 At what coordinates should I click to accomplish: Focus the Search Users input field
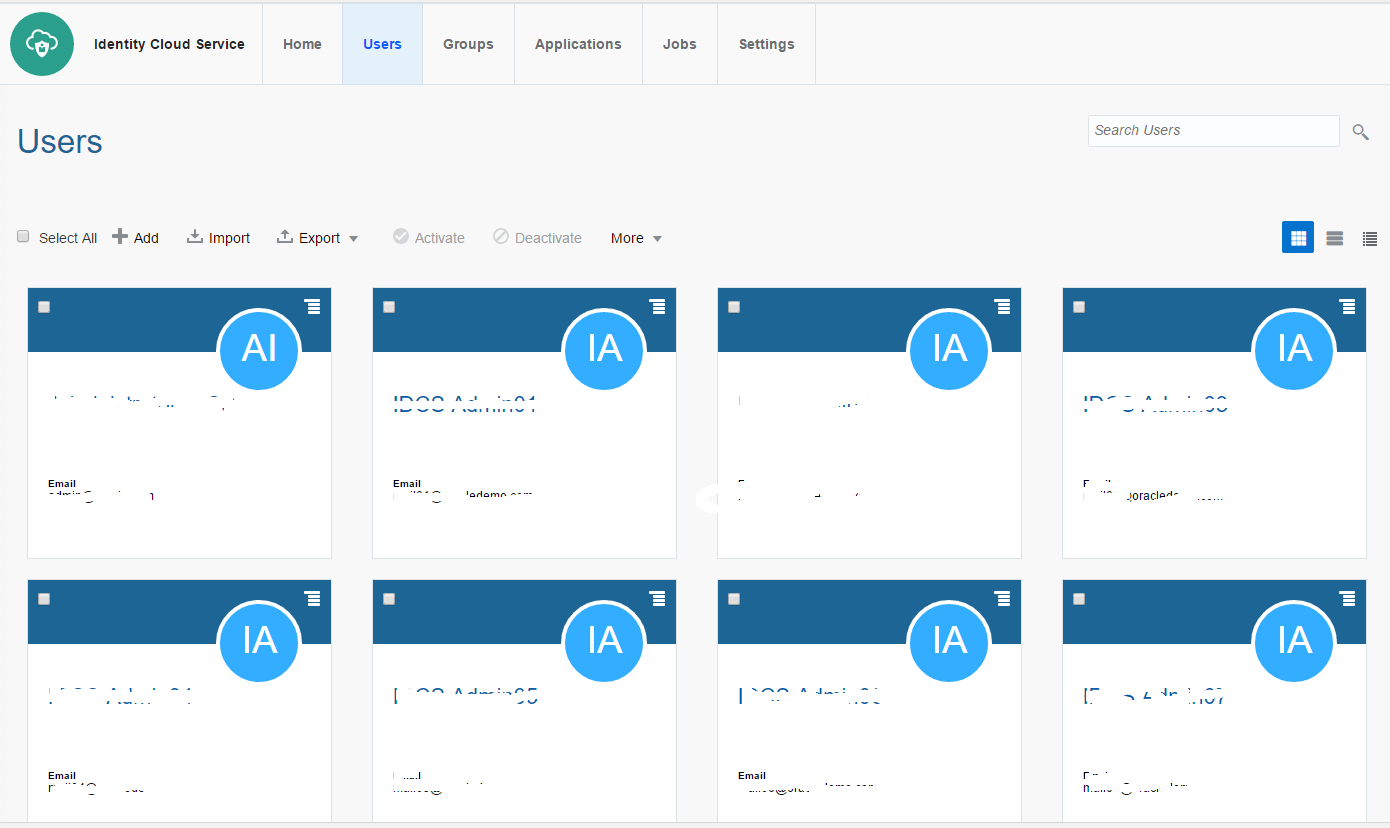pos(1213,131)
